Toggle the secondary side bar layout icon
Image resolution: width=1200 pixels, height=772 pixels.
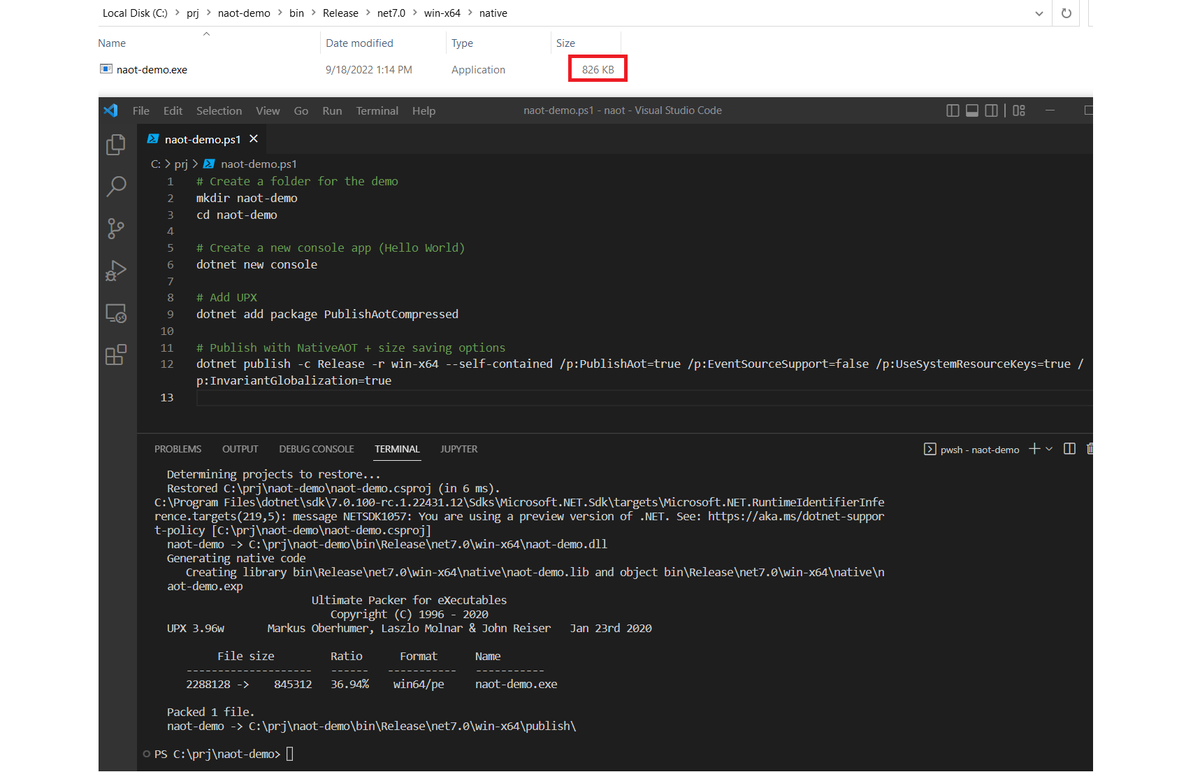(991, 110)
